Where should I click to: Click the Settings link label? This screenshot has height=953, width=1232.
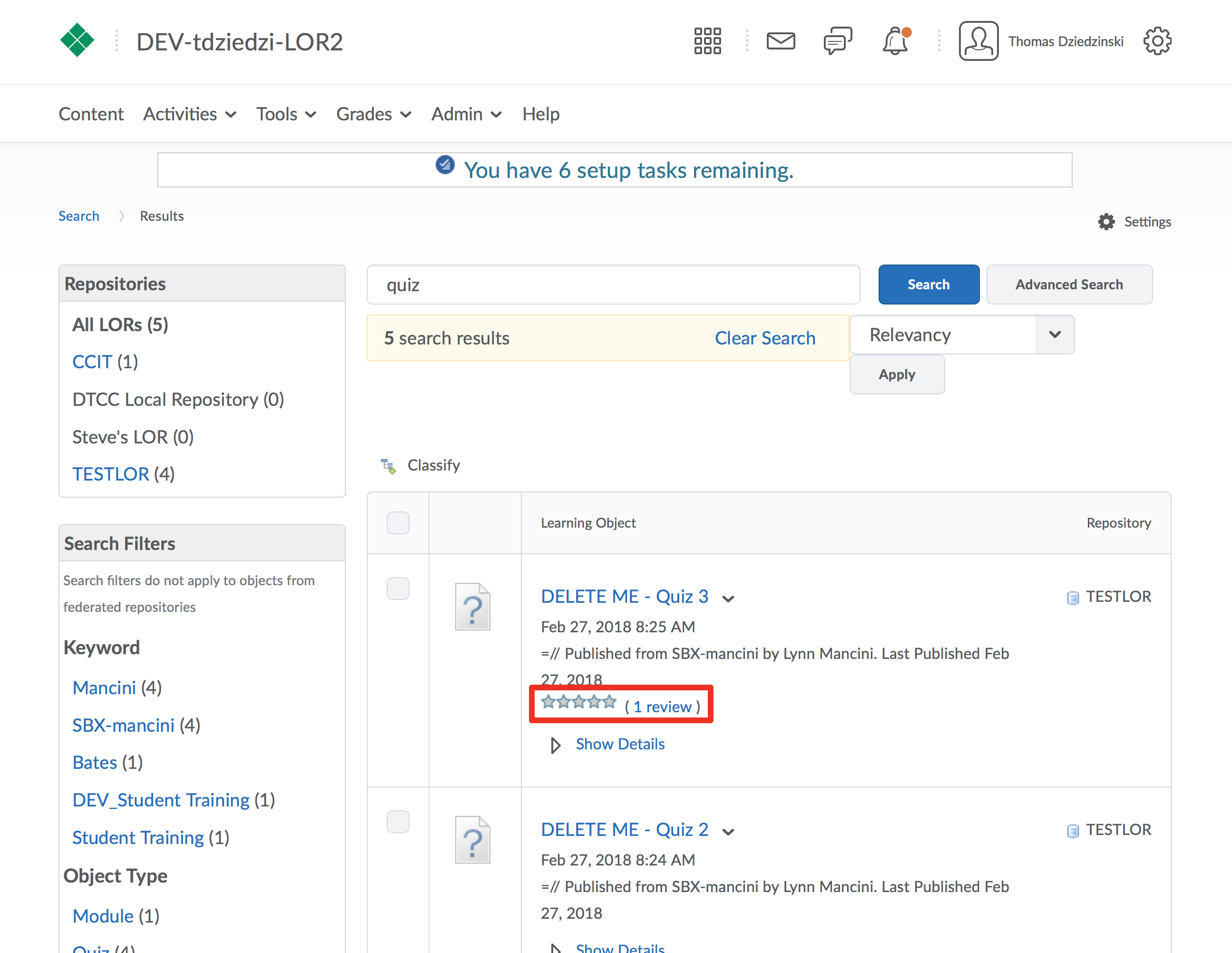[1147, 222]
